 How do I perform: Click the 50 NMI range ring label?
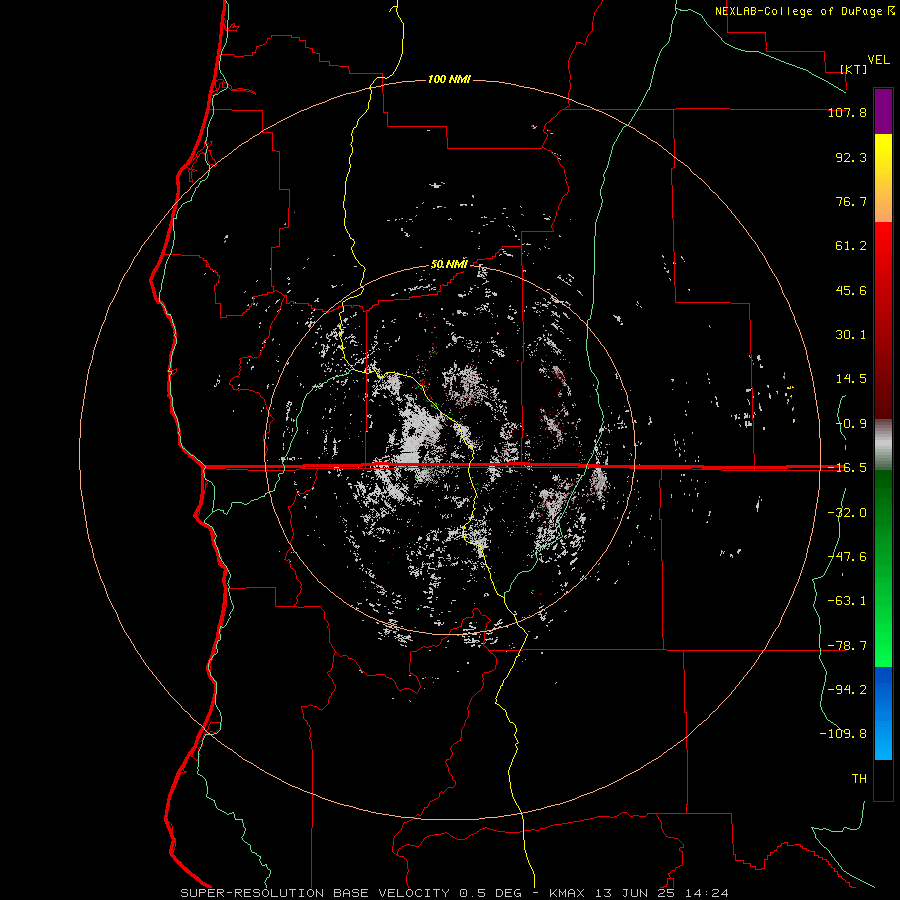click(x=449, y=264)
